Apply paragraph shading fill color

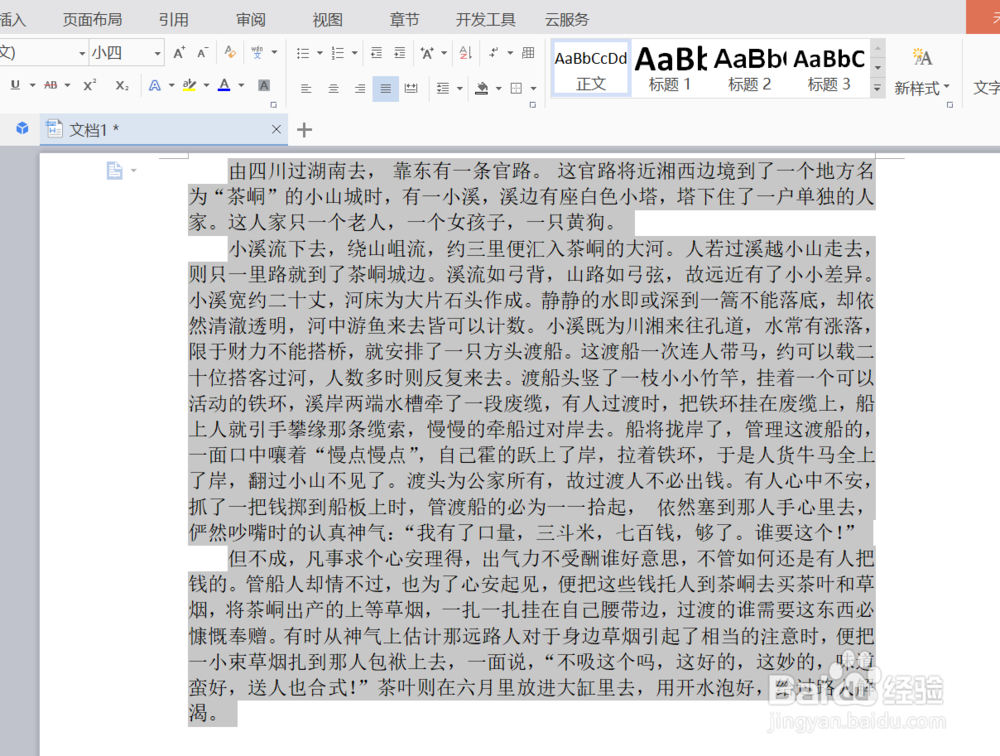coord(482,88)
